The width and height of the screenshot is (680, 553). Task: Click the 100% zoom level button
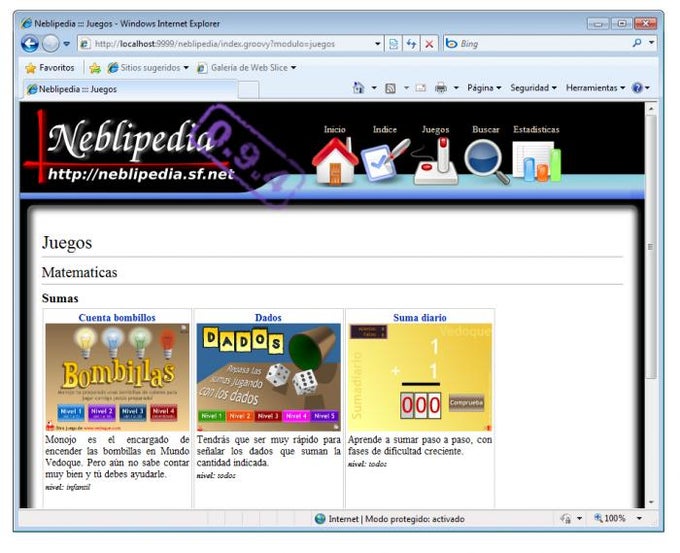(x=610, y=518)
